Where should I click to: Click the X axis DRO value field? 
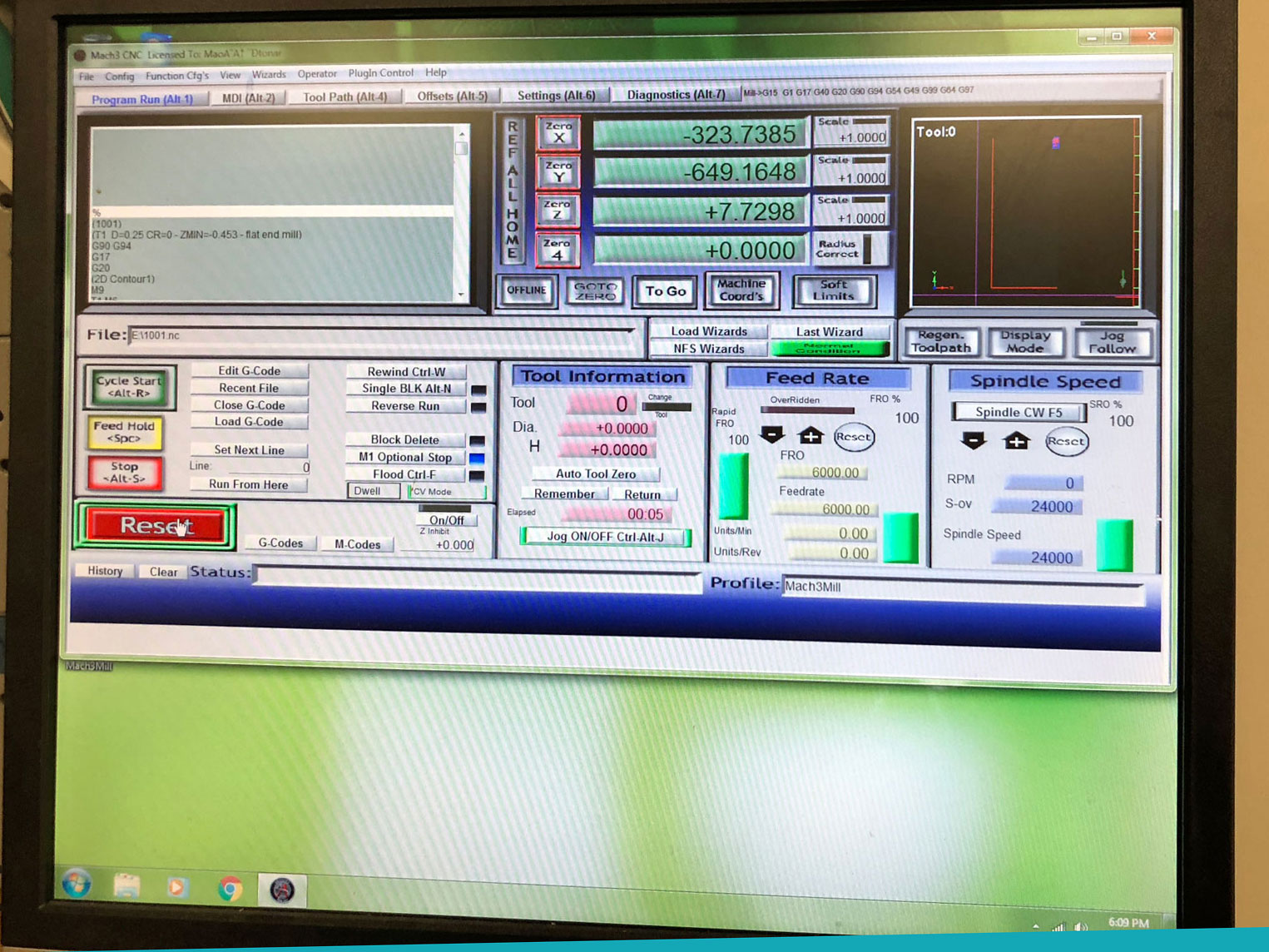coord(699,133)
